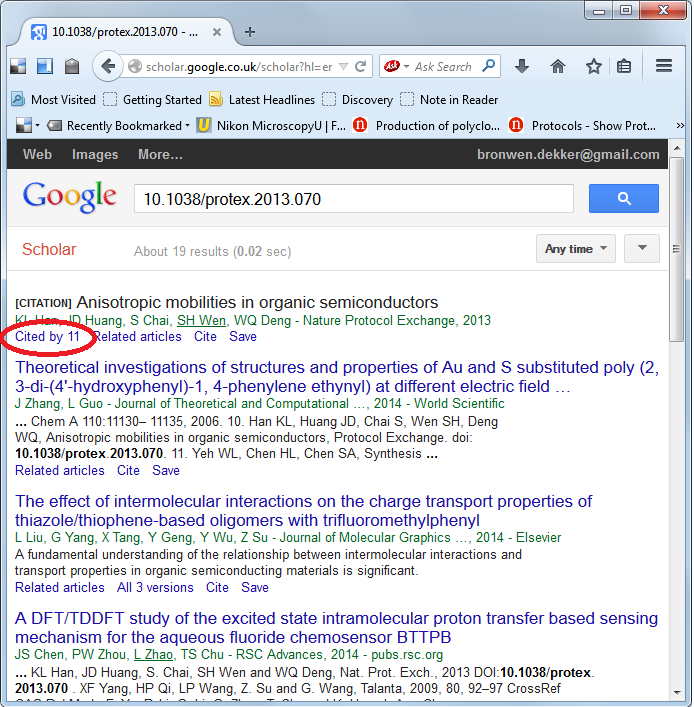This screenshot has width=694, height=707.
Task: Open author SH Wen profile link
Action: coord(201,321)
